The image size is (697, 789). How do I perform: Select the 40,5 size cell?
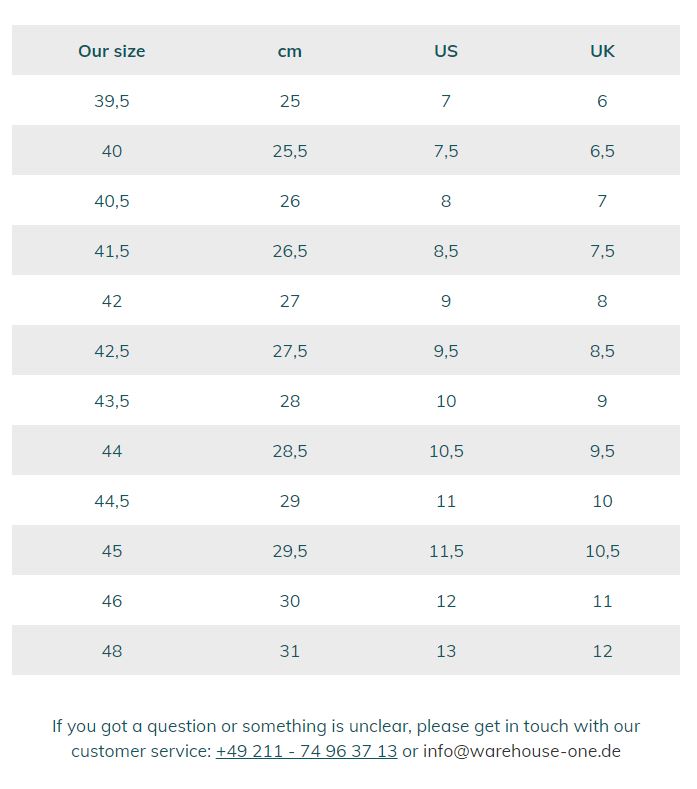(x=112, y=201)
